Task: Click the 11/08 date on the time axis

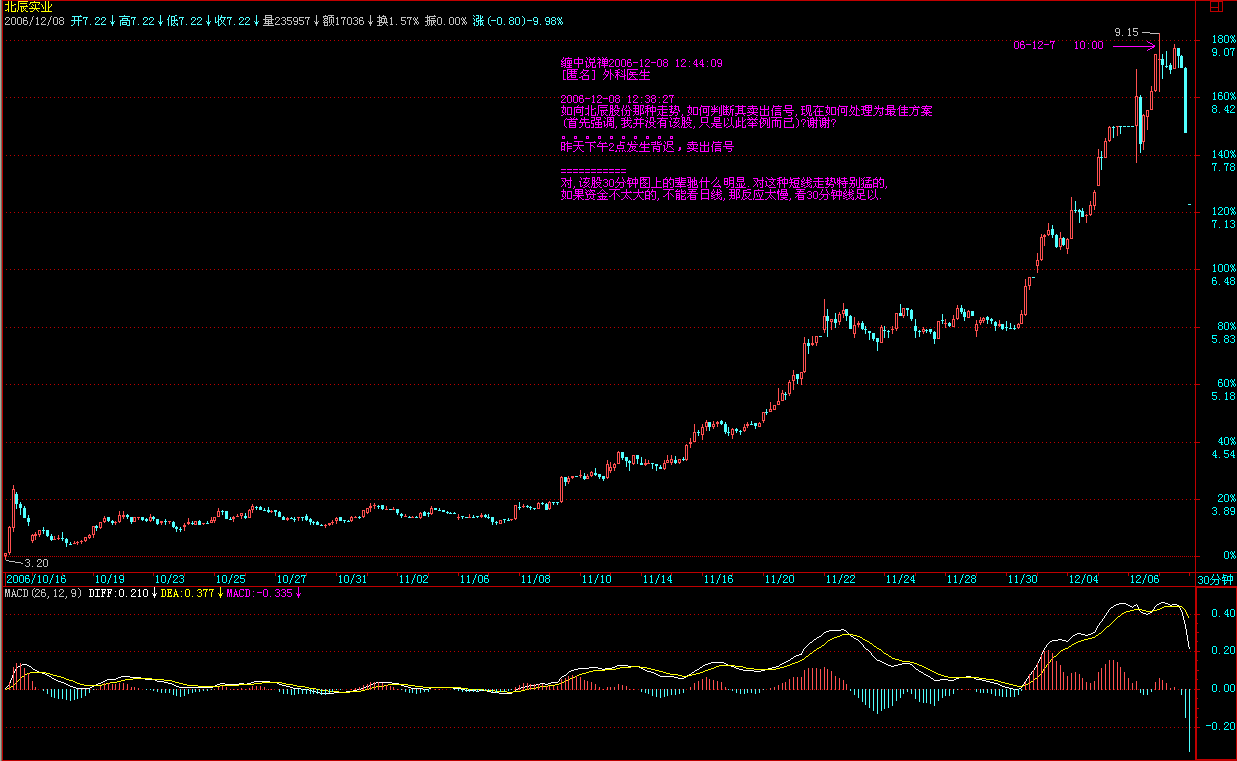Action: click(535, 579)
